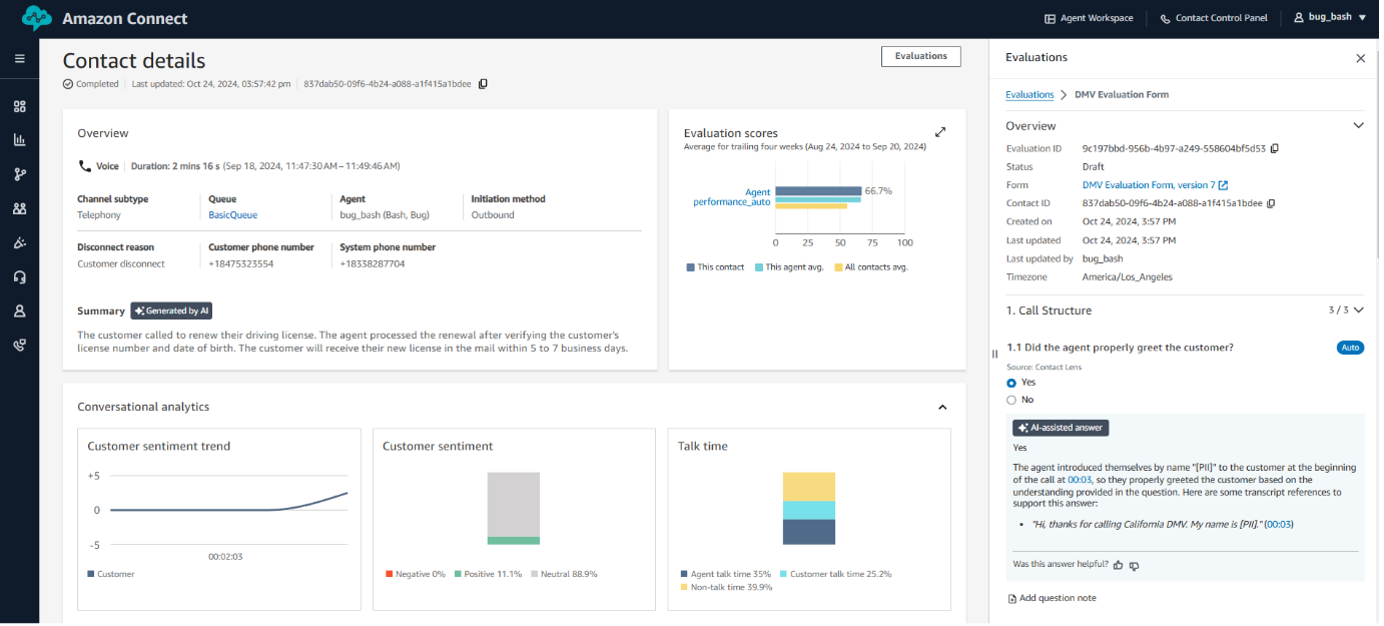Viewport: 1384px width, 626px height.
Task: Collapse the evaluation Overview section
Action: point(1358,126)
